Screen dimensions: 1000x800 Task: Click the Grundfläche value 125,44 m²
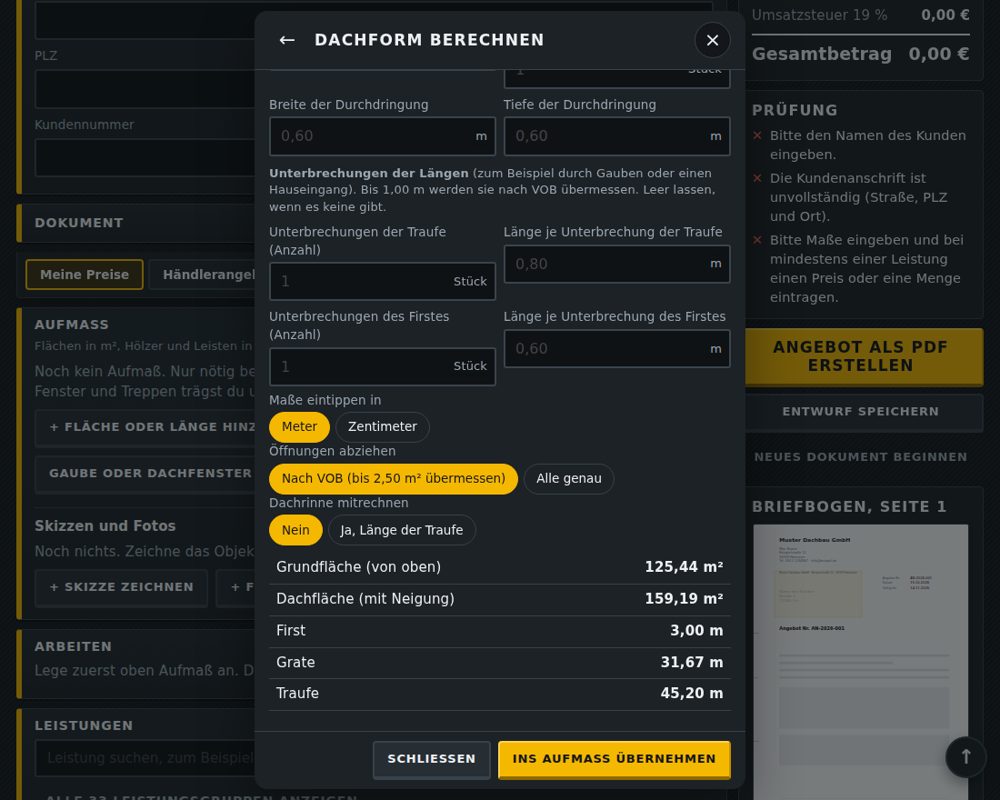pyautogui.click(x=684, y=567)
